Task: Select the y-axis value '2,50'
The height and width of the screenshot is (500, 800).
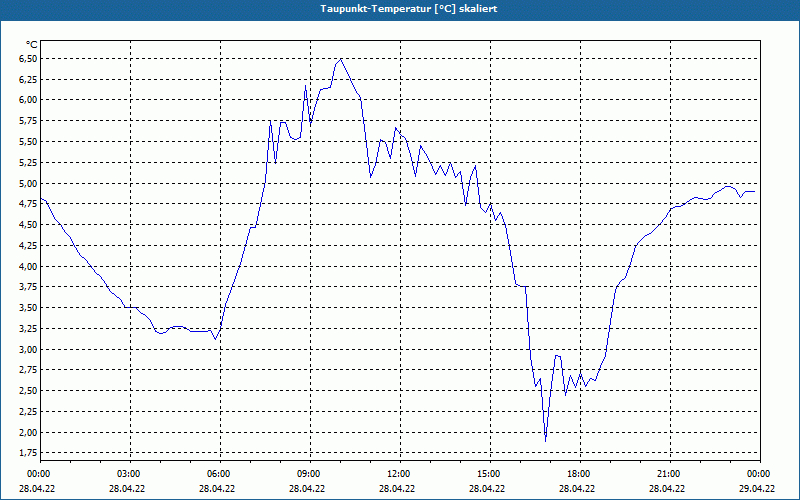Action: click(28, 391)
